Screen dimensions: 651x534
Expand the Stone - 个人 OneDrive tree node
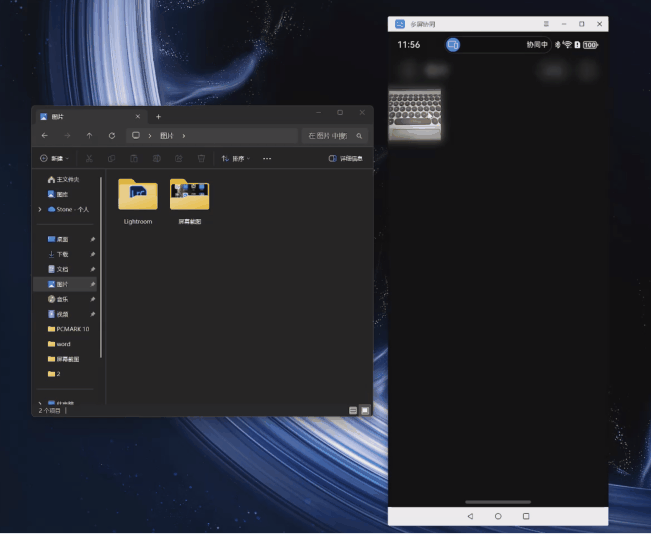[x=39, y=209]
